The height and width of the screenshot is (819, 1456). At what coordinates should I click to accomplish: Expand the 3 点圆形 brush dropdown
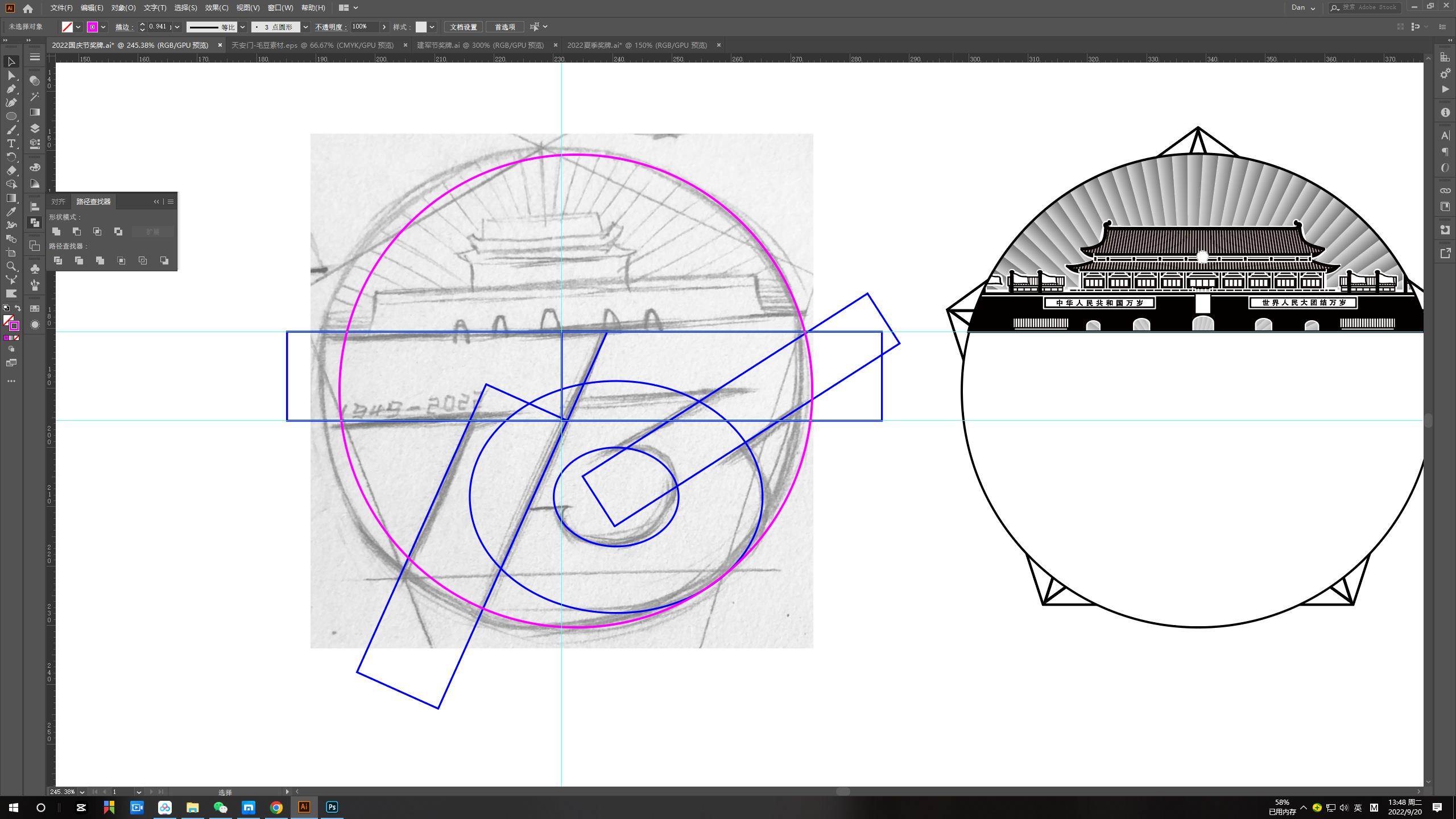(305, 27)
